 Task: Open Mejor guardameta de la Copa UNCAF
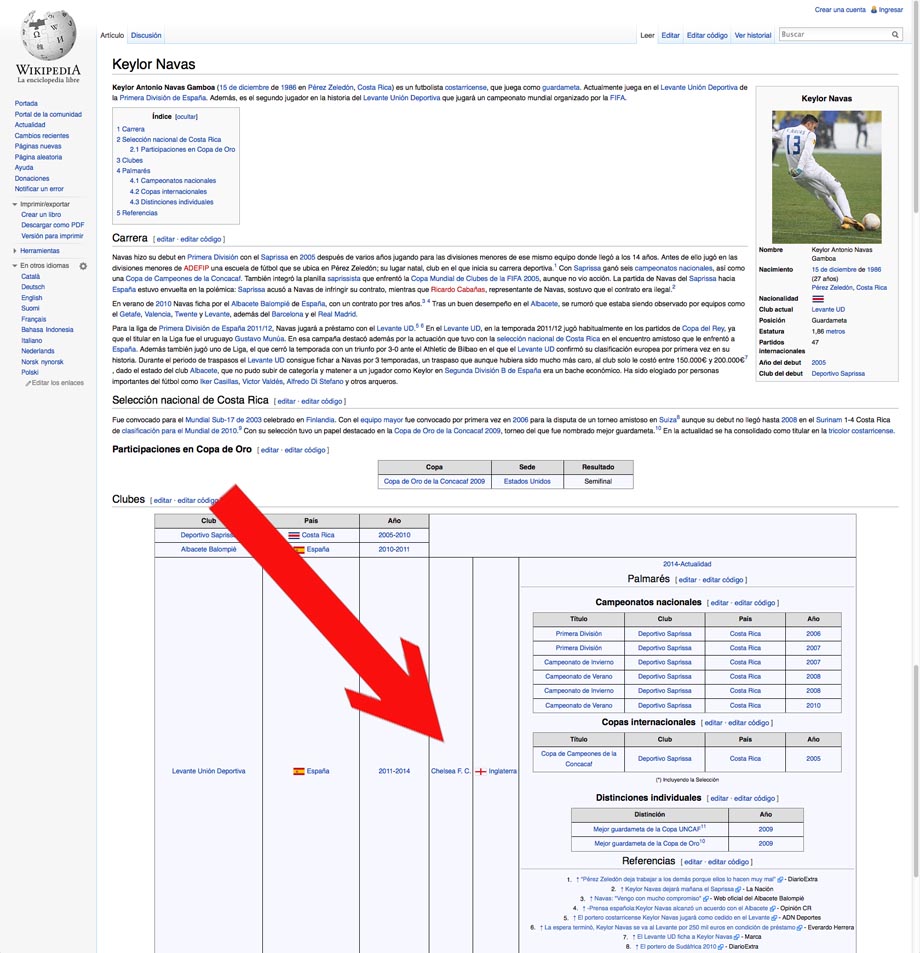coord(647,829)
